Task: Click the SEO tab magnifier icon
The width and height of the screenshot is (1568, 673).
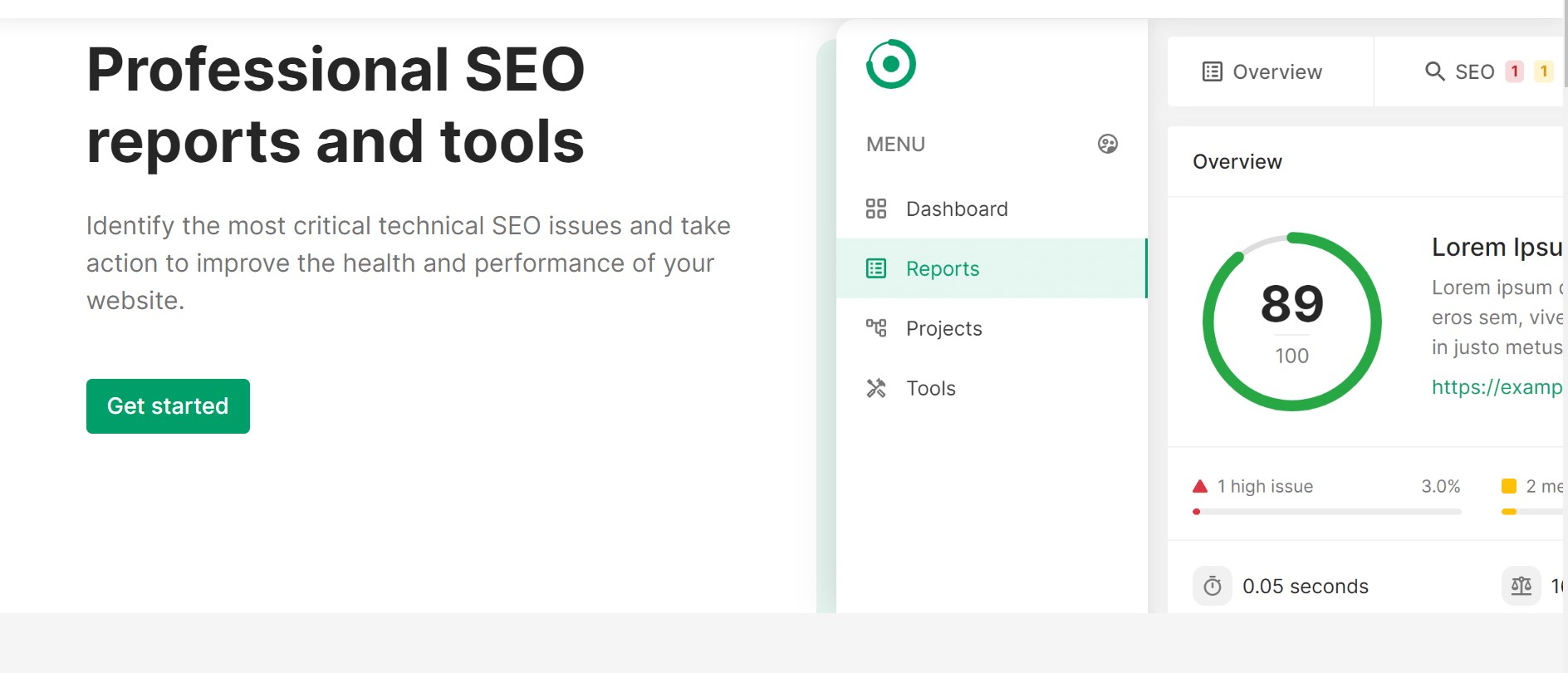Action: coord(1434,71)
